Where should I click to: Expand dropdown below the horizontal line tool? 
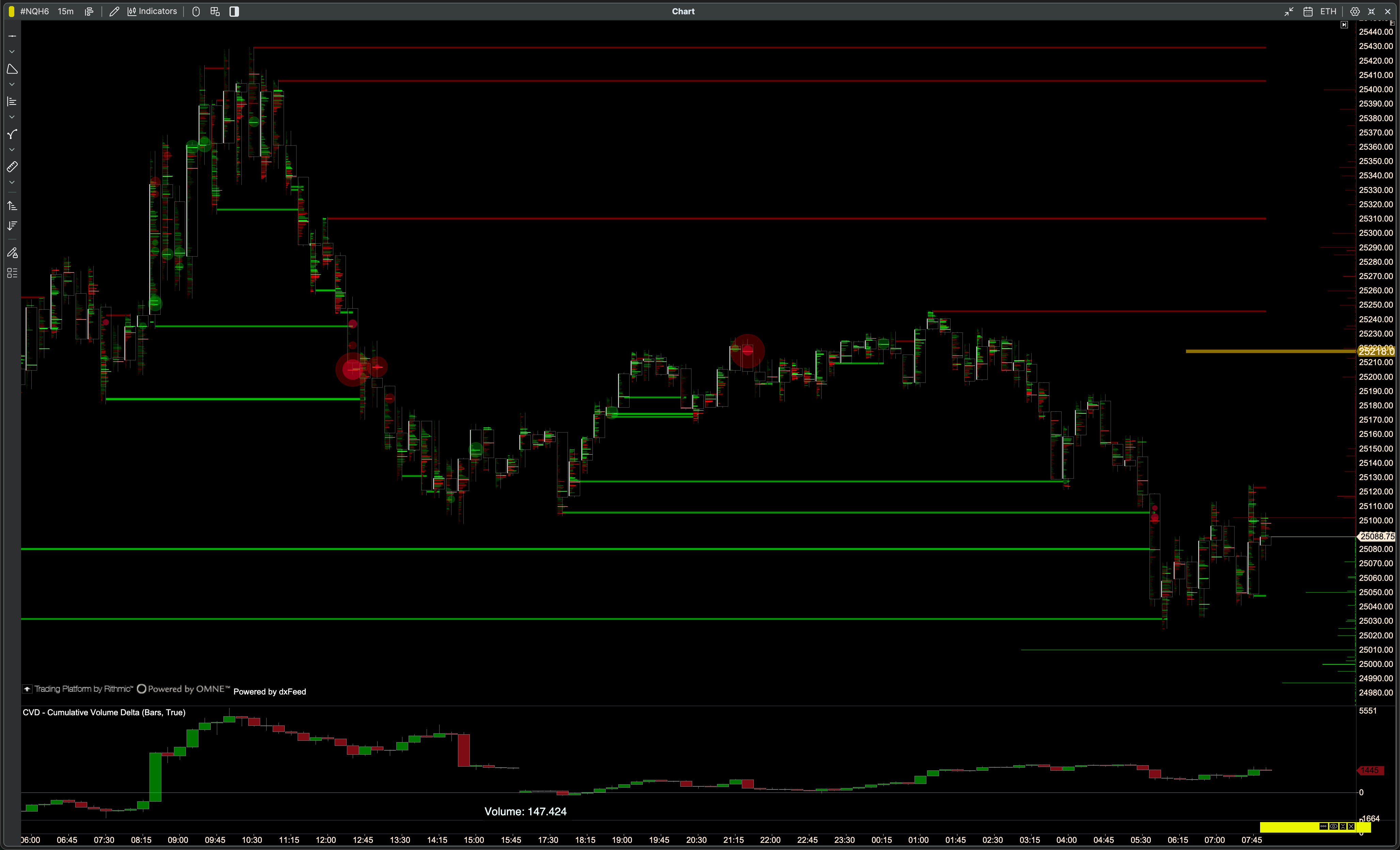click(12, 52)
